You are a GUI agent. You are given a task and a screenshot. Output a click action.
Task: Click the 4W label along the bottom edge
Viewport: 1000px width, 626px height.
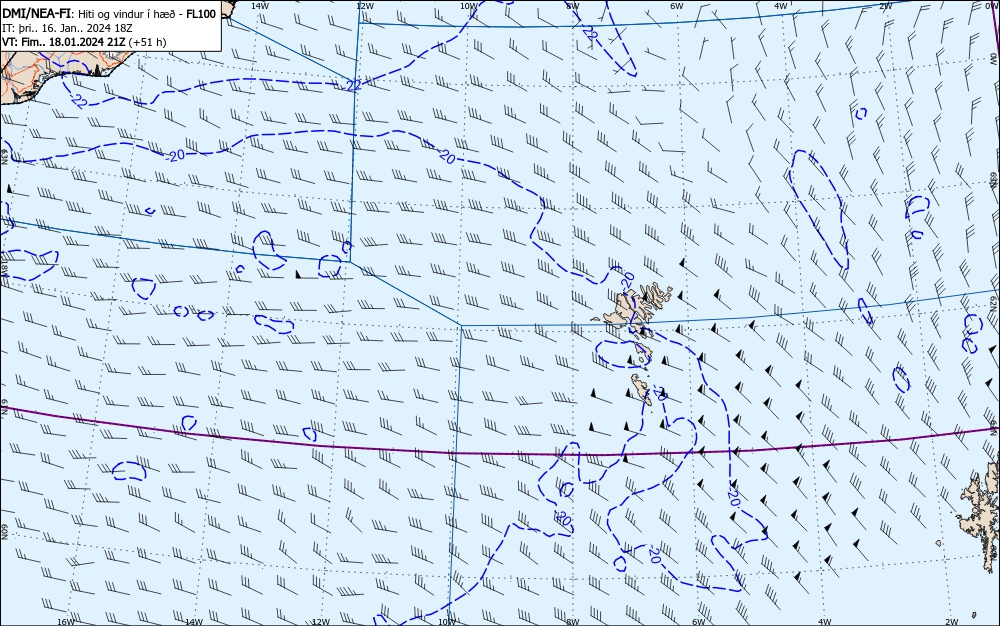tap(825, 622)
